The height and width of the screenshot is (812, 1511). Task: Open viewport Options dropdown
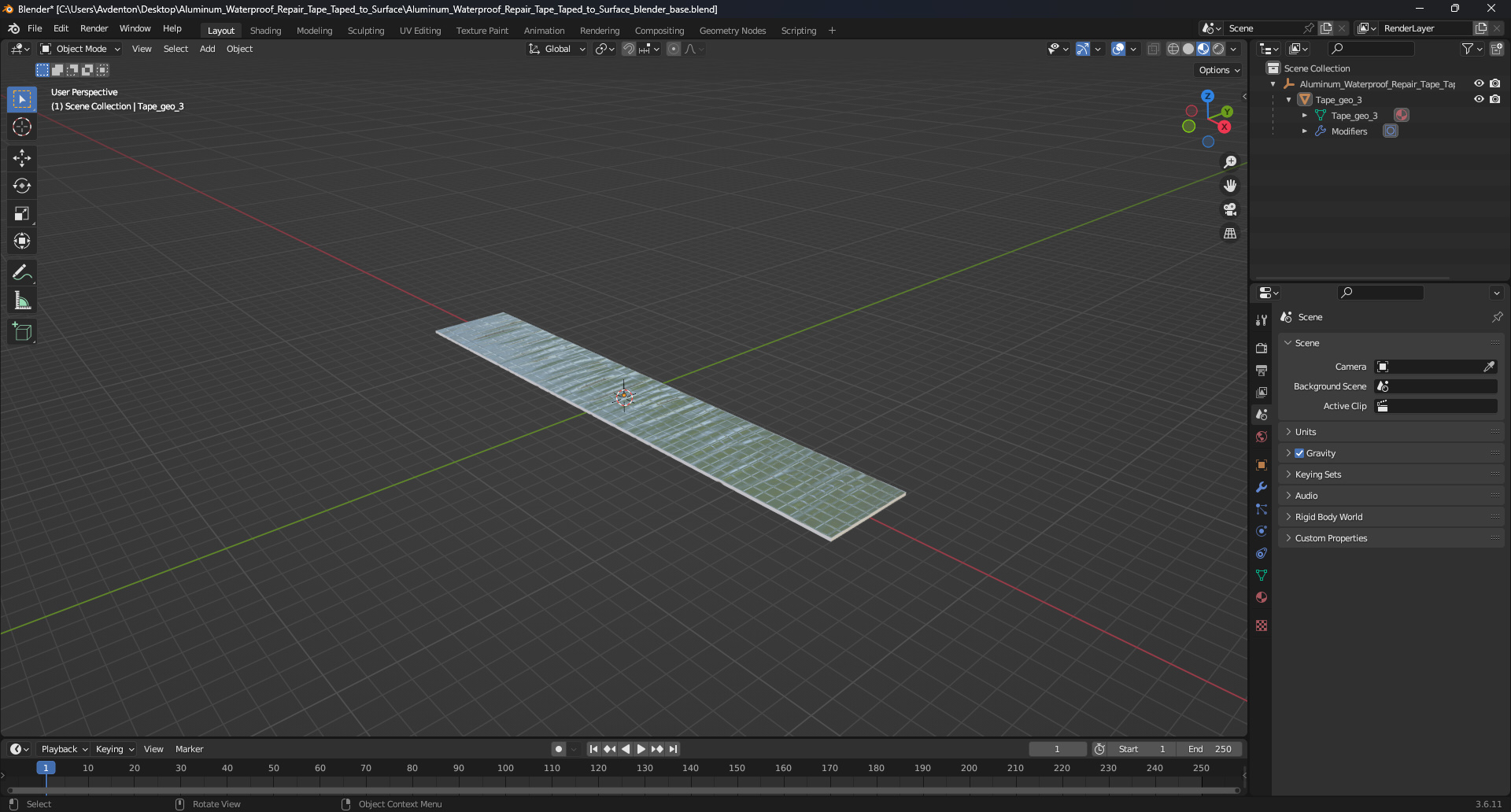tap(1219, 70)
